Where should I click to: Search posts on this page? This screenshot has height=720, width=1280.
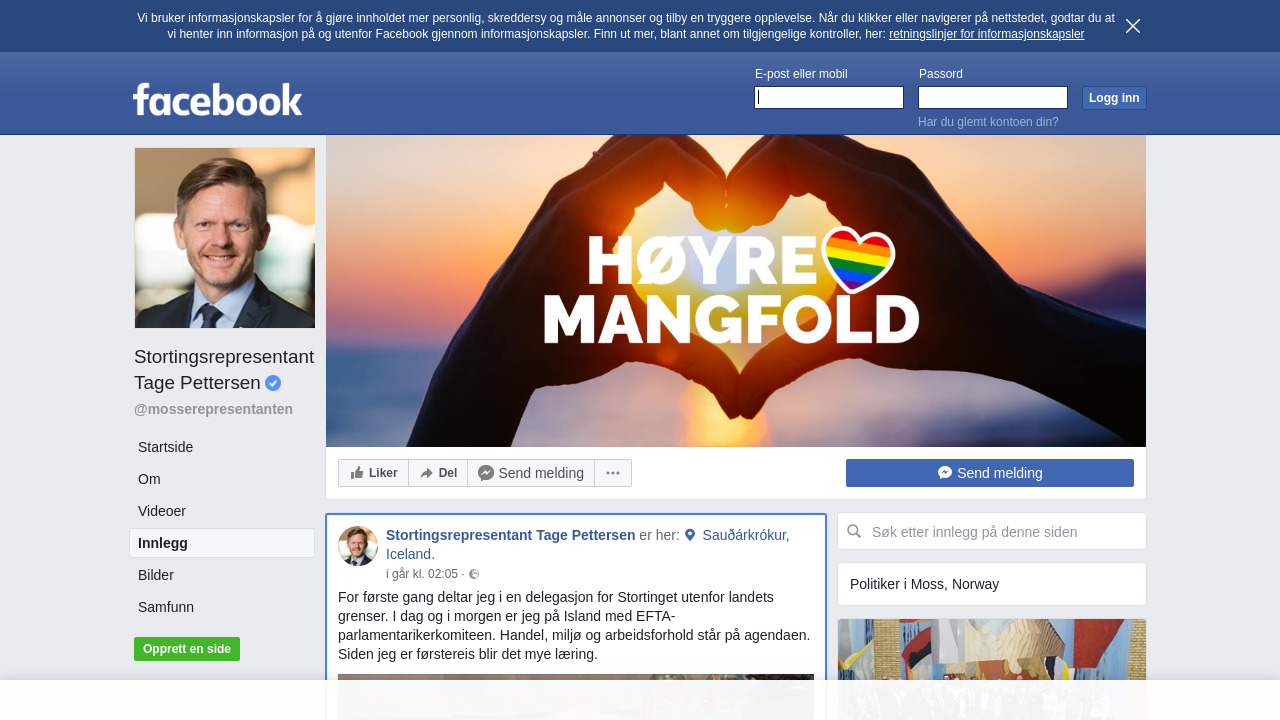click(1000, 532)
